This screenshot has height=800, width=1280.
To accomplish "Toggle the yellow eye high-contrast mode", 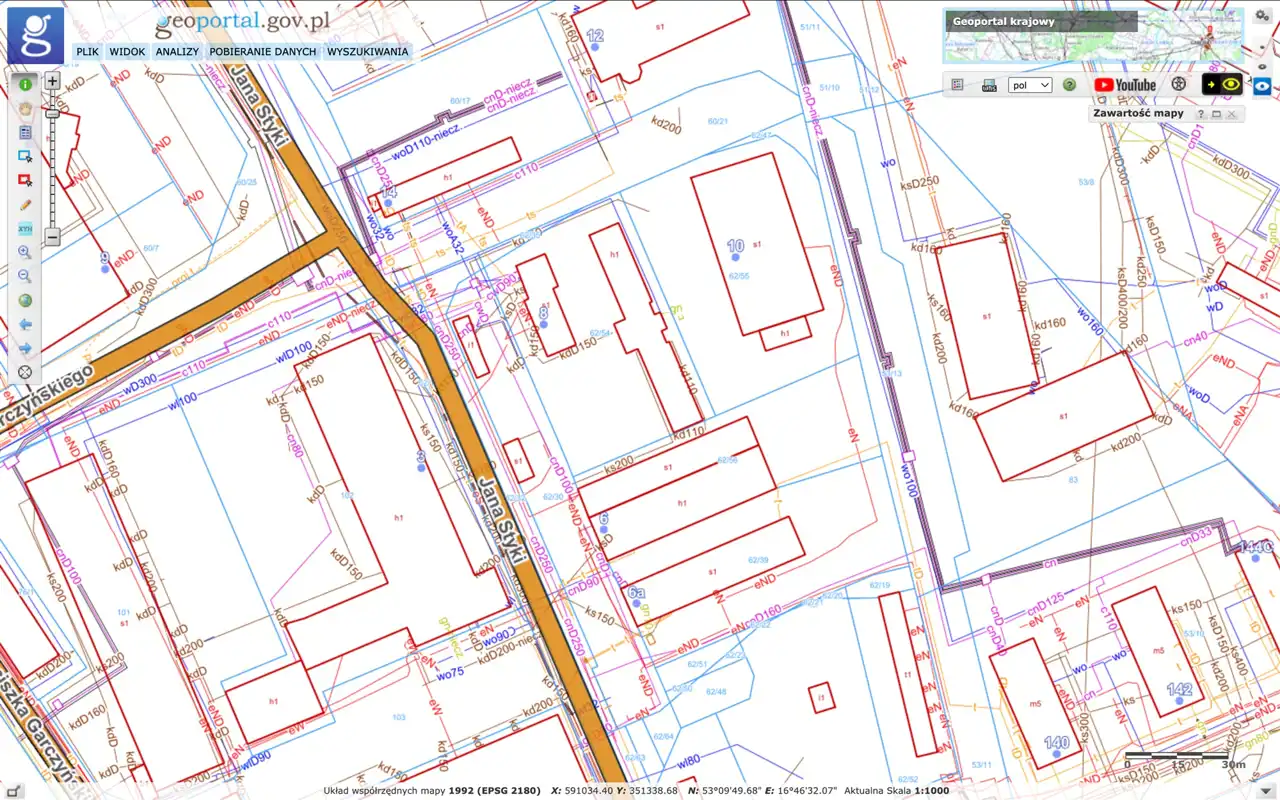I will pyautogui.click(x=1222, y=85).
